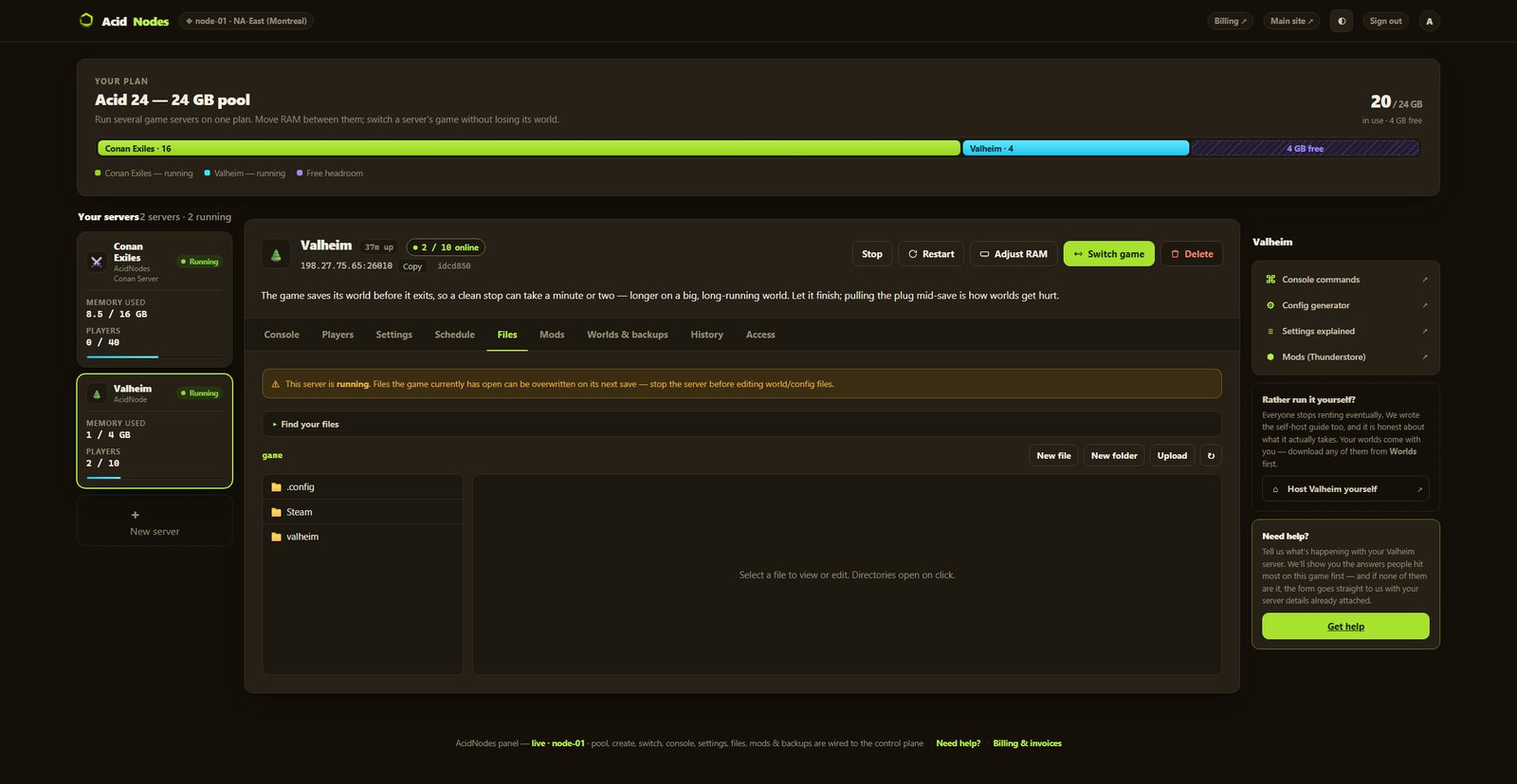Switch to the Console tab
This screenshot has width=1517, height=784.
tap(282, 335)
